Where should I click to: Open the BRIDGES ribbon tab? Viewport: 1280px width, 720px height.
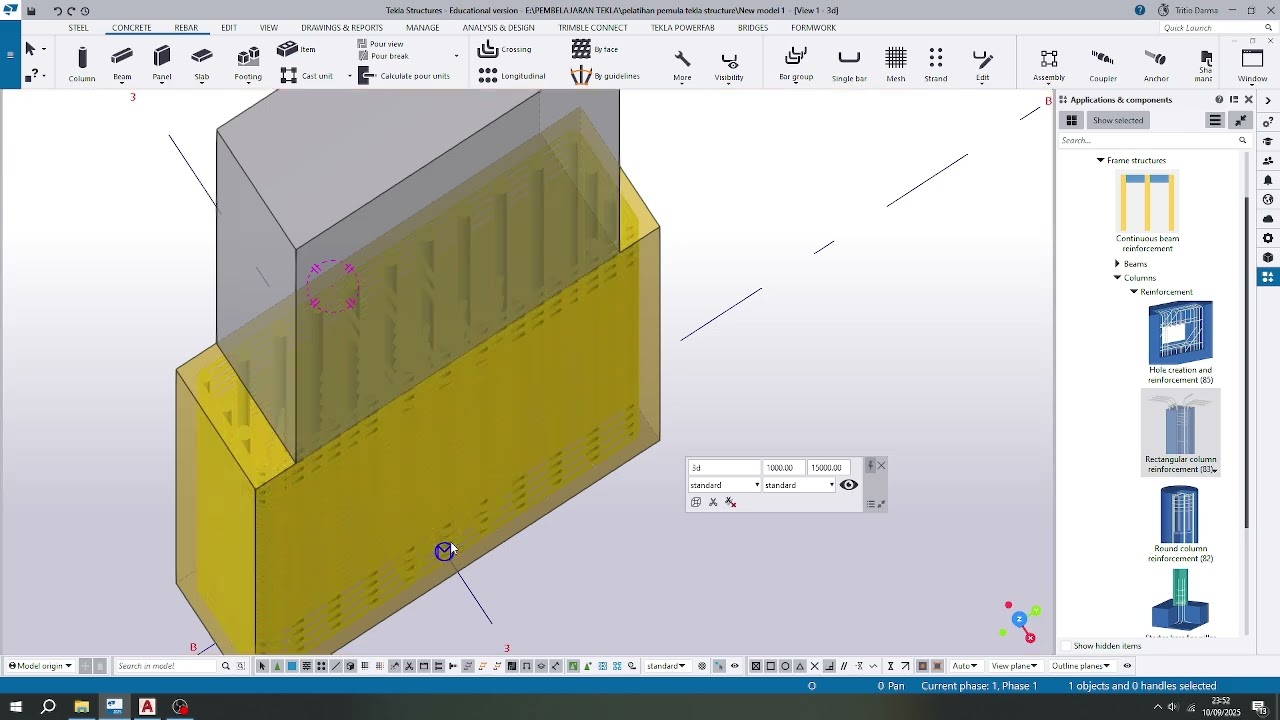(x=753, y=28)
